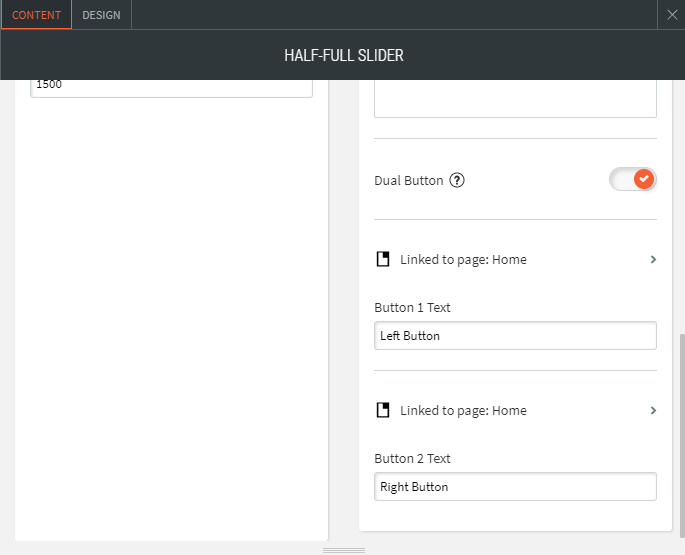685x555 pixels.
Task: Click the page icon above Button 1 Text
Action: pyautogui.click(x=382, y=260)
